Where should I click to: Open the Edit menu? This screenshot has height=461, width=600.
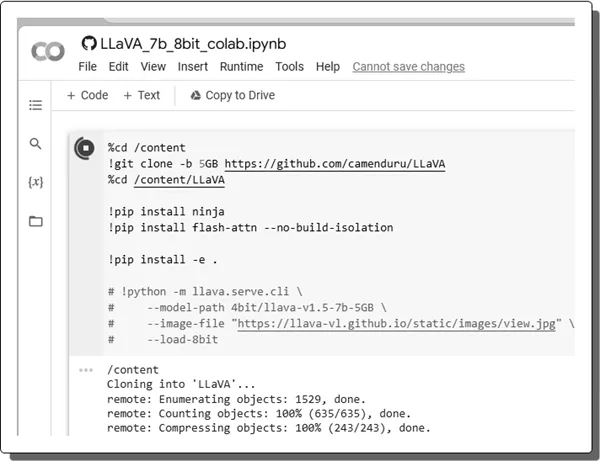tap(118, 67)
